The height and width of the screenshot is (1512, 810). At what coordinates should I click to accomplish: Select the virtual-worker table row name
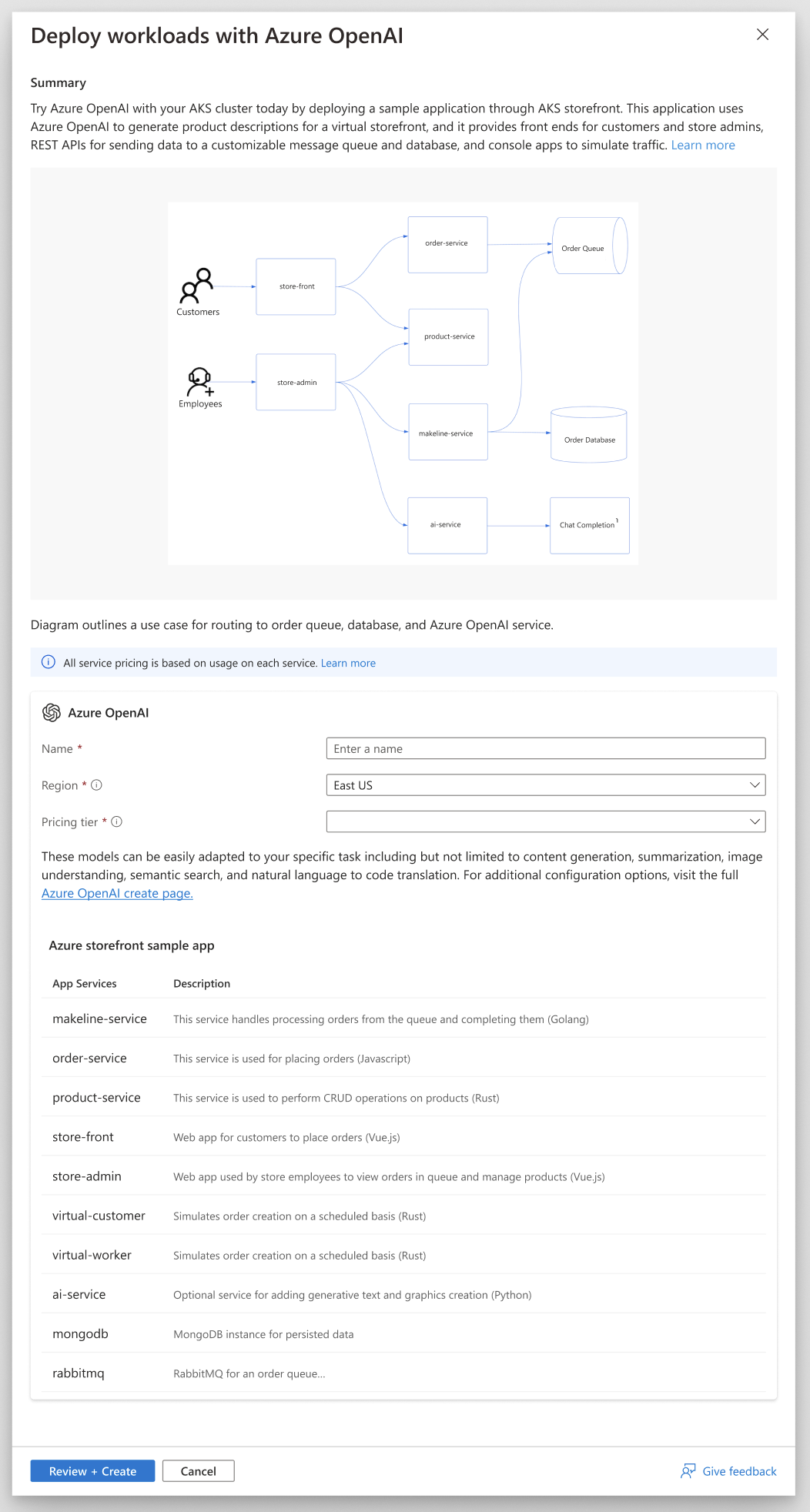click(x=92, y=1255)
